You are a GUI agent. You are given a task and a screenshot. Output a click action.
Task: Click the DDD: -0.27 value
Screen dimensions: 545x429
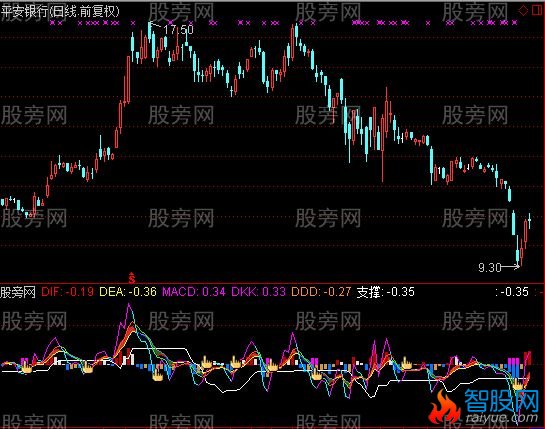[x=321, y=292]
